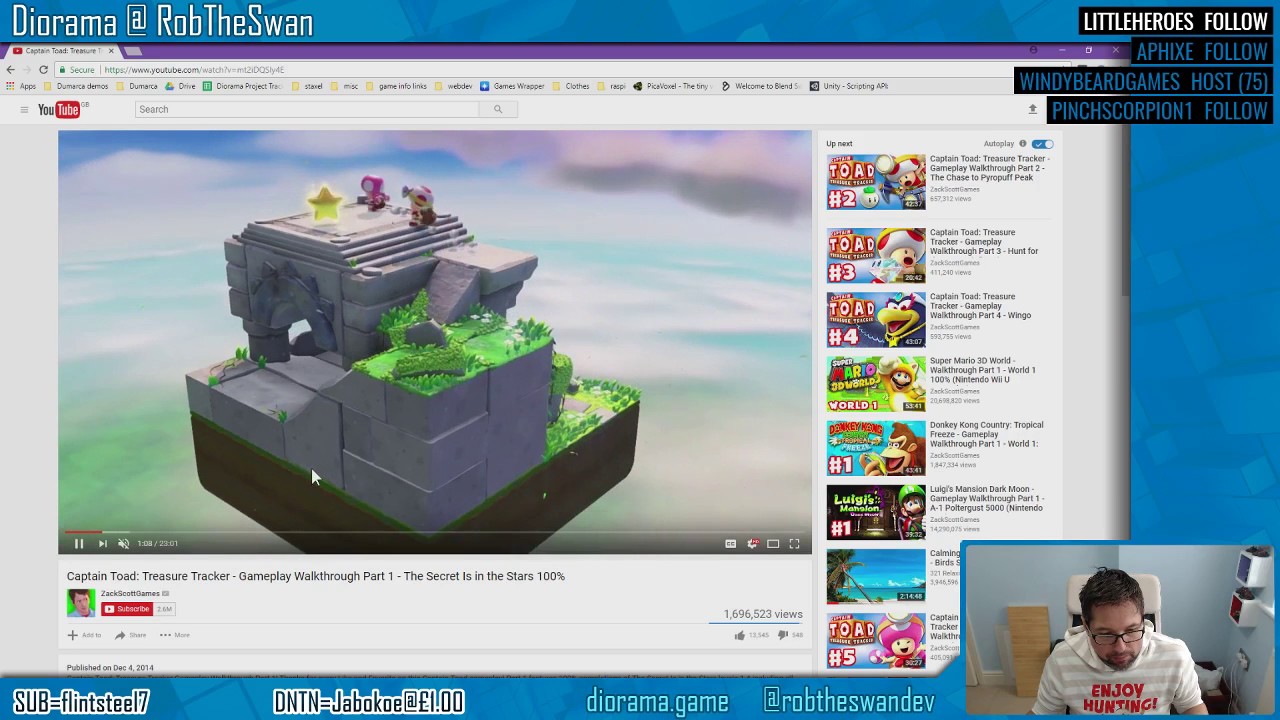Focus the YouTube search field

click(307, 109)
